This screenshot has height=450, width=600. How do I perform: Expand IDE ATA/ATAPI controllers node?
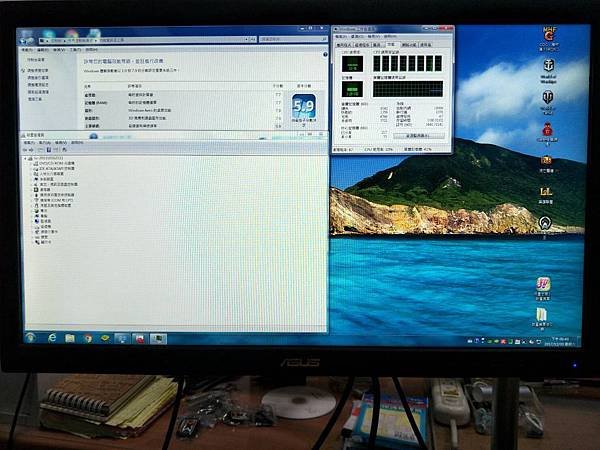coord(31,168)
